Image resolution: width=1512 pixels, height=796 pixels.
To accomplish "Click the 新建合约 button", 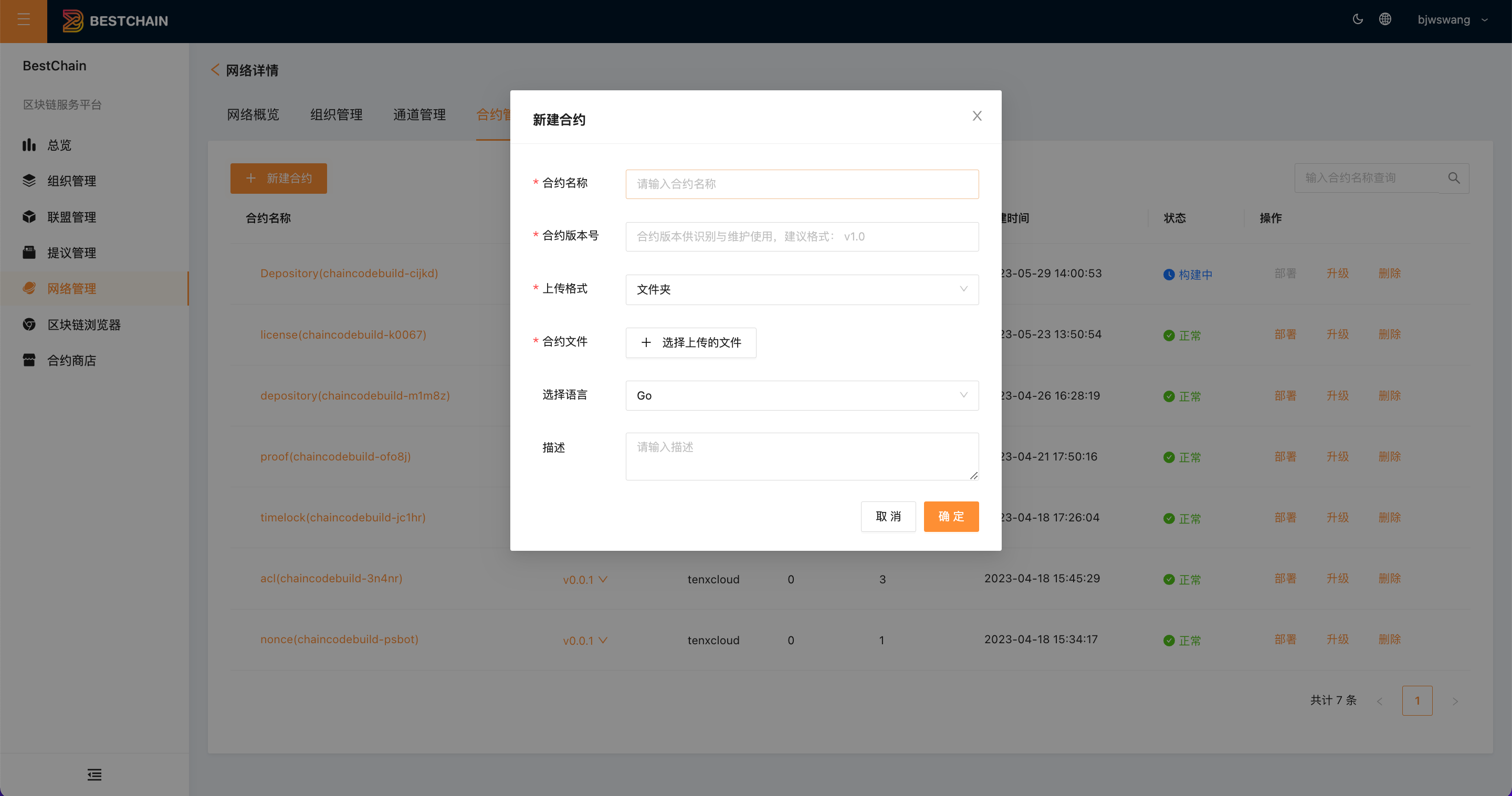I will 279,179.
